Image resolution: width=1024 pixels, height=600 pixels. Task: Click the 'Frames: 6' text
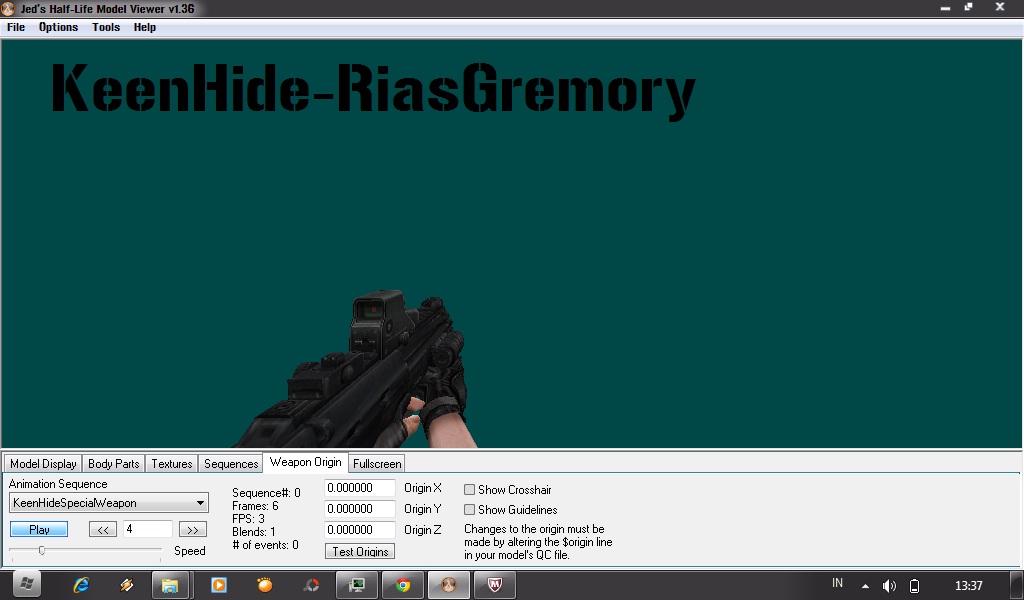pos(255,506)
